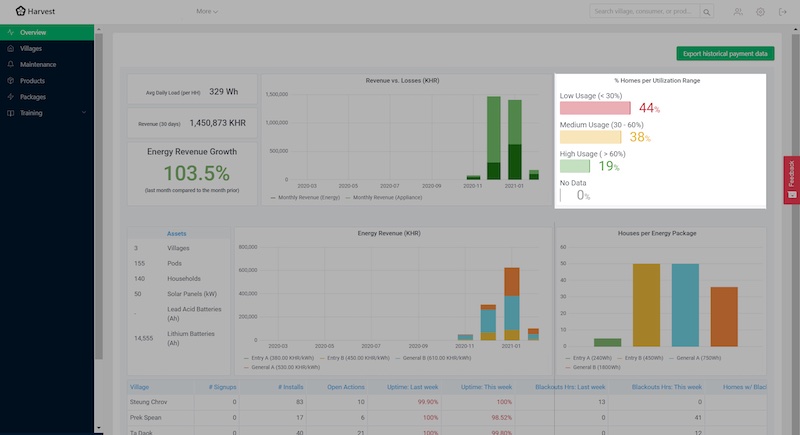The width and height of the screenshot is (800, 435).
Task: Open the users icon in top bar
Action: (x=738, y=12)
